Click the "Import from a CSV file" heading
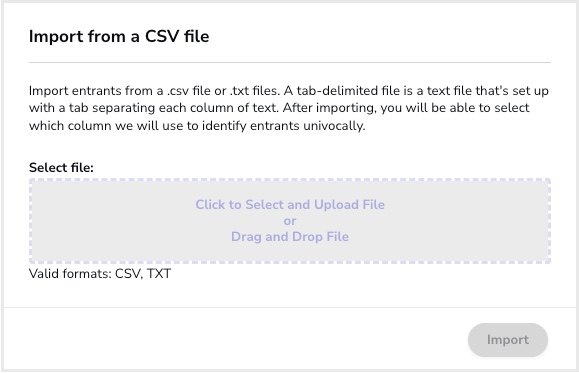The image size is (579, 373). pos(119,36)
